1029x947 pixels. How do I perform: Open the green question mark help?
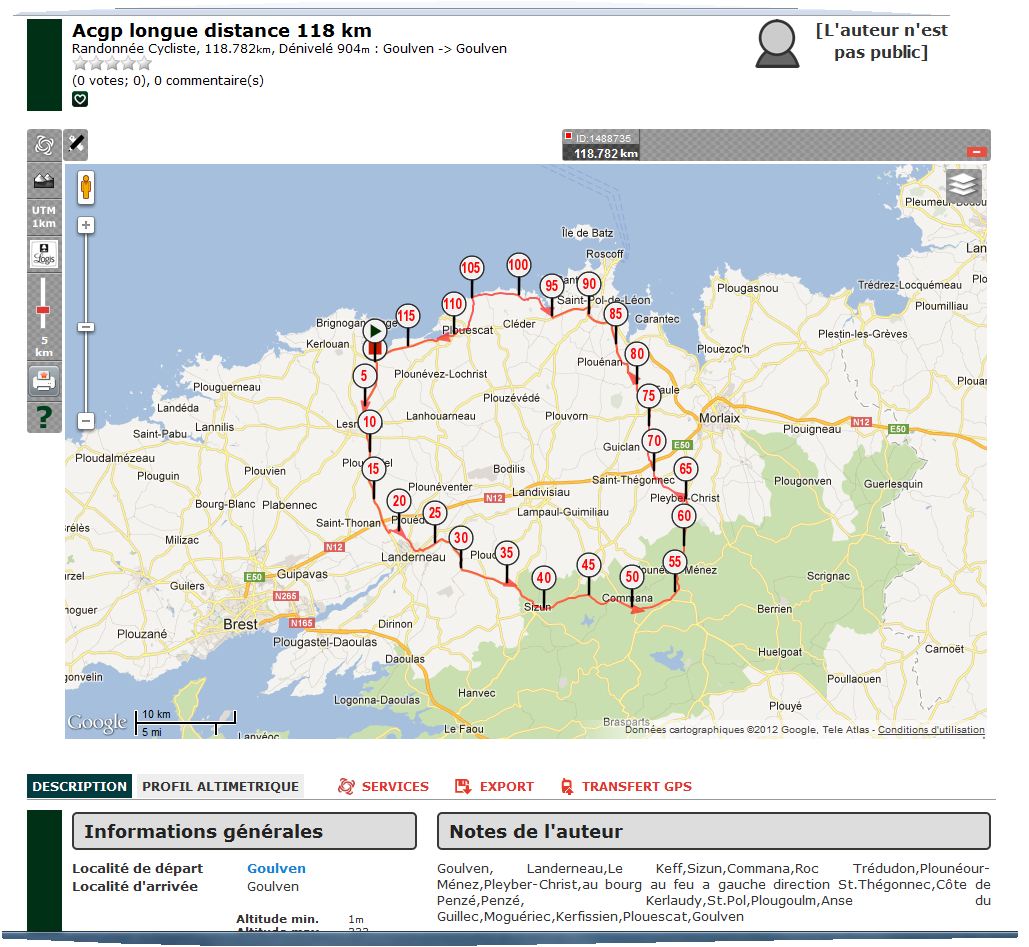point(44,417)
